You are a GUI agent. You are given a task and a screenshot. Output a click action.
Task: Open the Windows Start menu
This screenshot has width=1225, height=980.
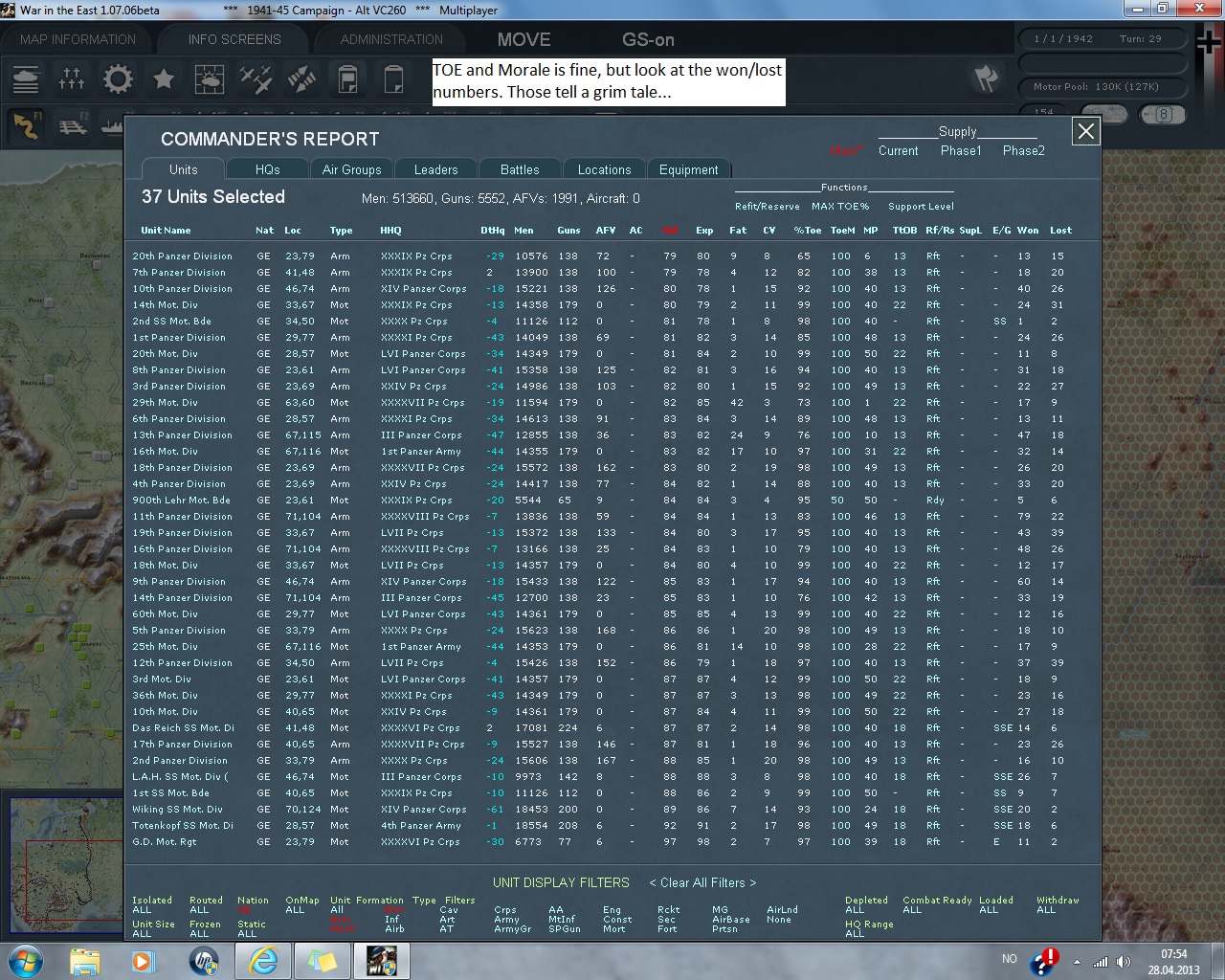[x=26, y=960]
